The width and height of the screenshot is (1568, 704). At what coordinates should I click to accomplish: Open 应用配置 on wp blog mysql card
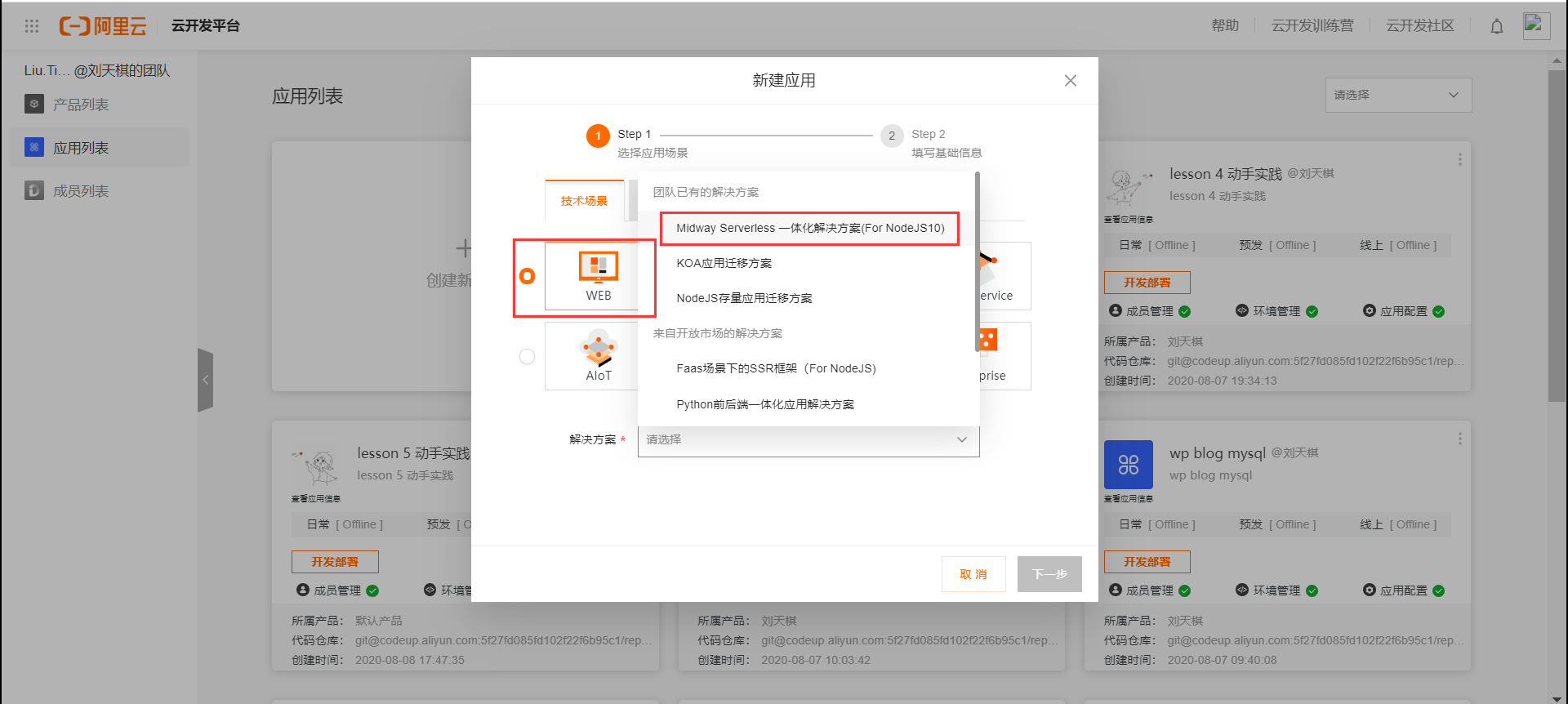(x=1404, y=590)
